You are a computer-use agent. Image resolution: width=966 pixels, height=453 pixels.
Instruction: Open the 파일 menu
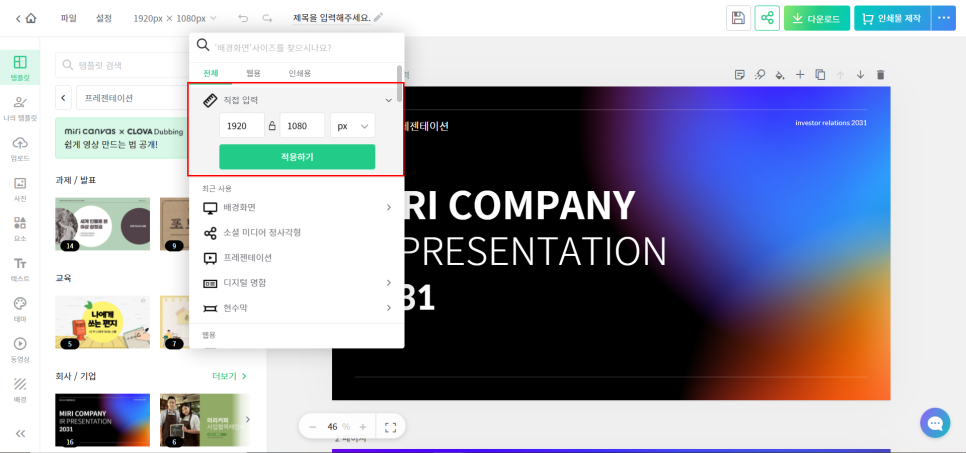68,18
